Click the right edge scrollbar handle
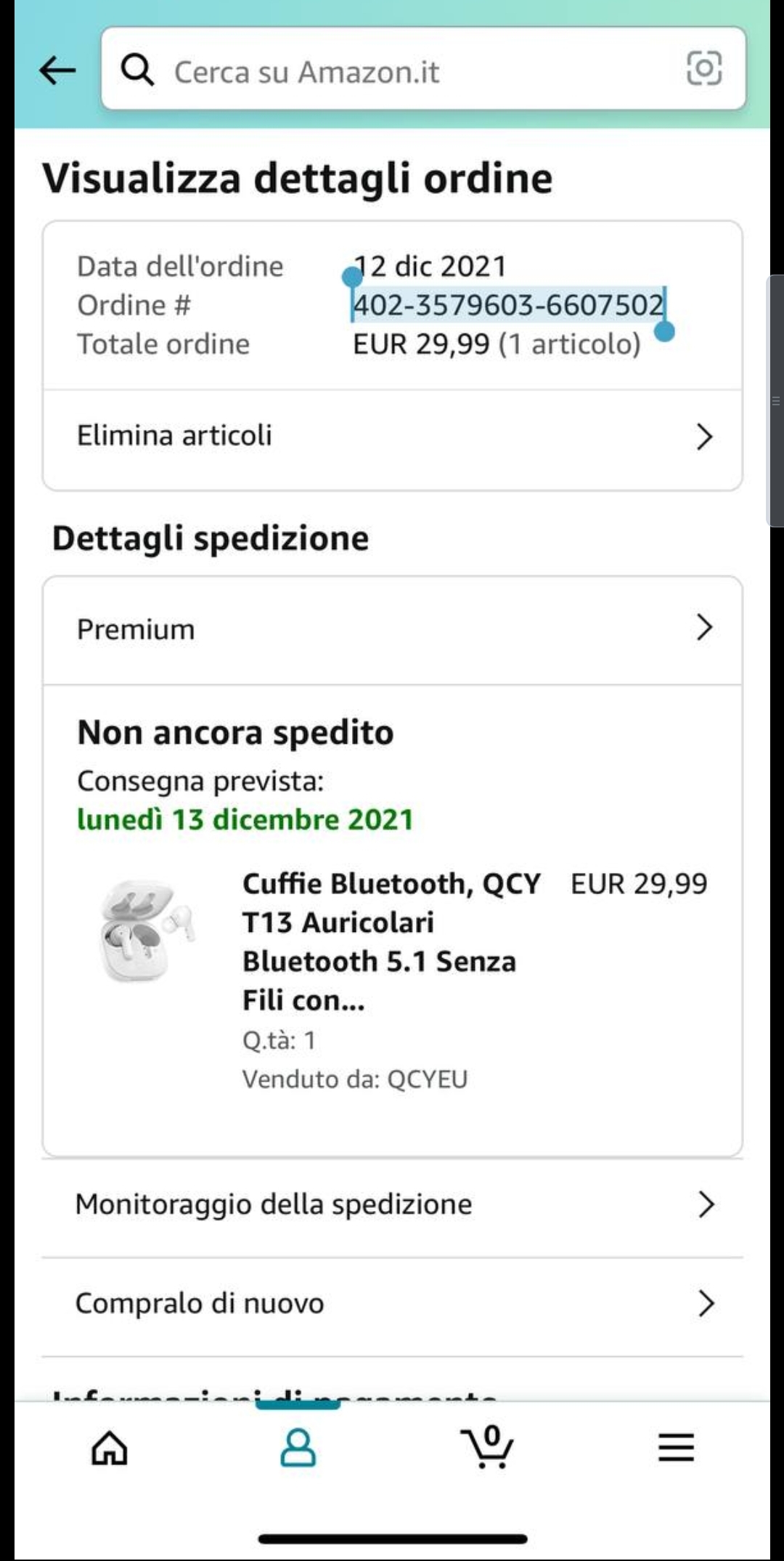 [x=775, y=401]
